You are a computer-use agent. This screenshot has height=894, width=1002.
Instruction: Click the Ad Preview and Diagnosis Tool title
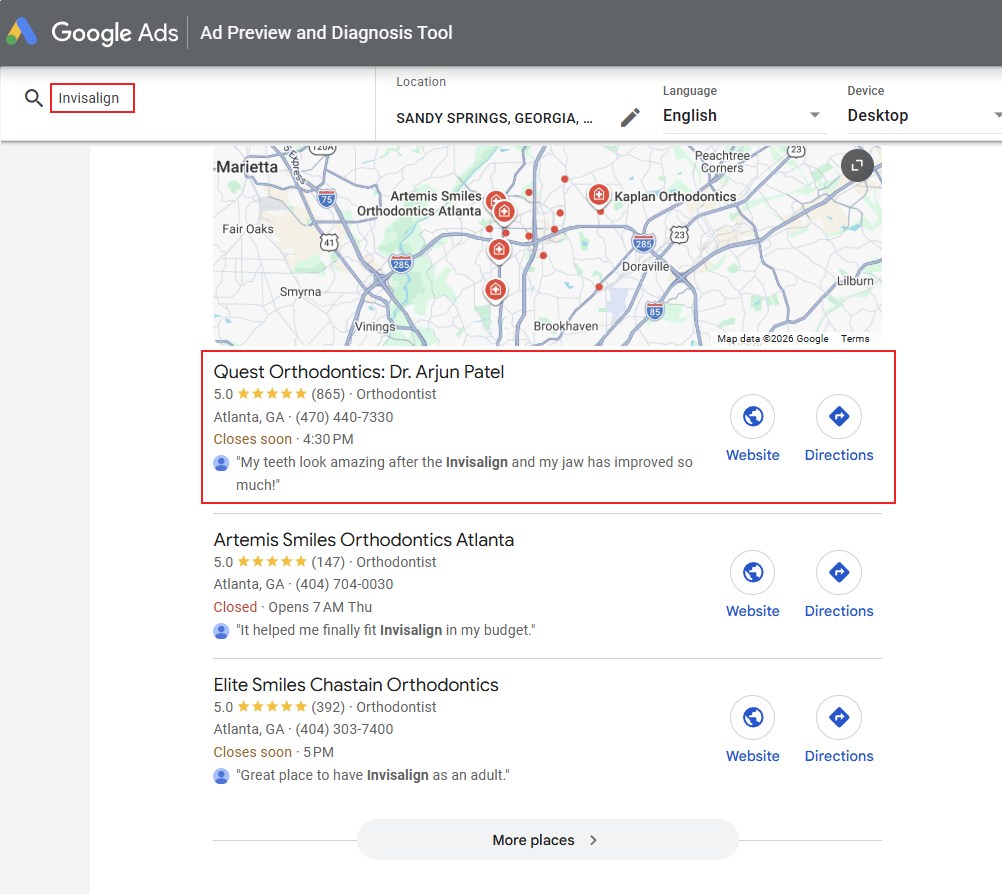tap(327, 33)
